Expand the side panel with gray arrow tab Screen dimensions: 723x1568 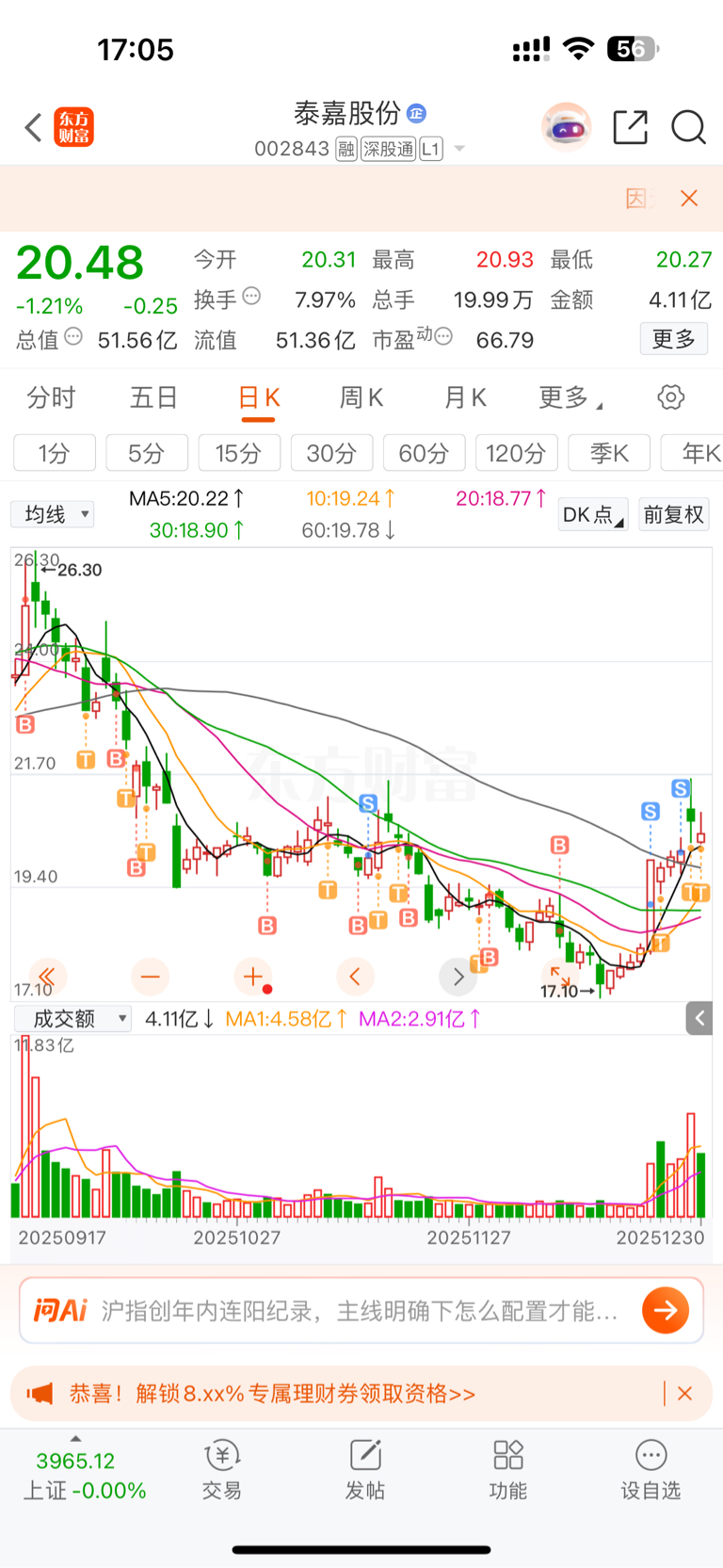(x=699, y=1018)
